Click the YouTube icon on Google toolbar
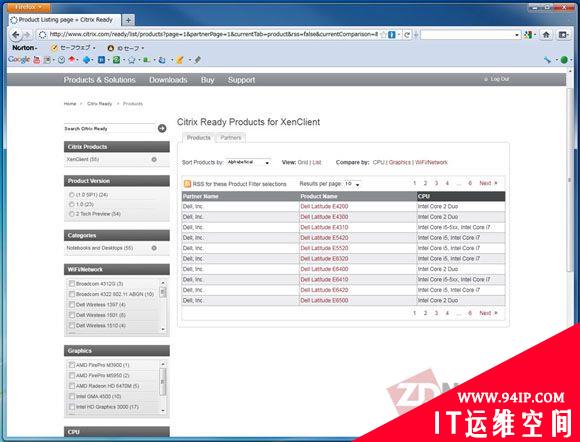580x442 pixels. [x=36, y=60]
